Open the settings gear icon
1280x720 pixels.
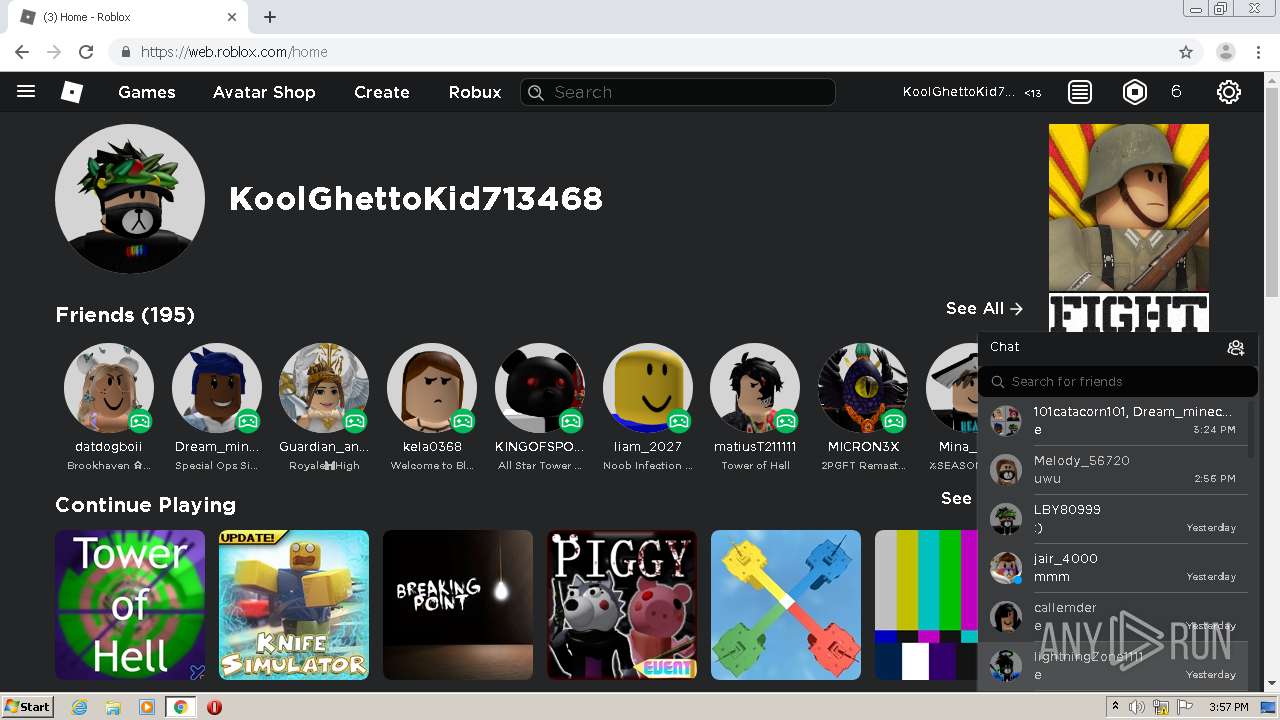pos(1229,92)
